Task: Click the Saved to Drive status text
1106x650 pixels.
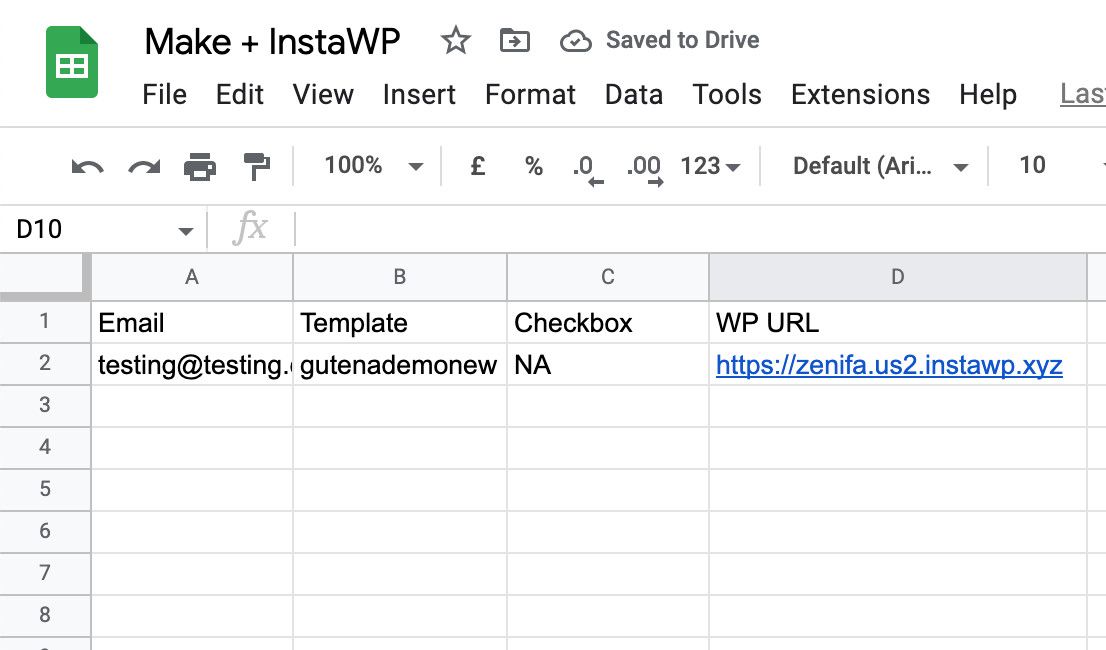Action: pyautogui.click(x=682, y=40)
